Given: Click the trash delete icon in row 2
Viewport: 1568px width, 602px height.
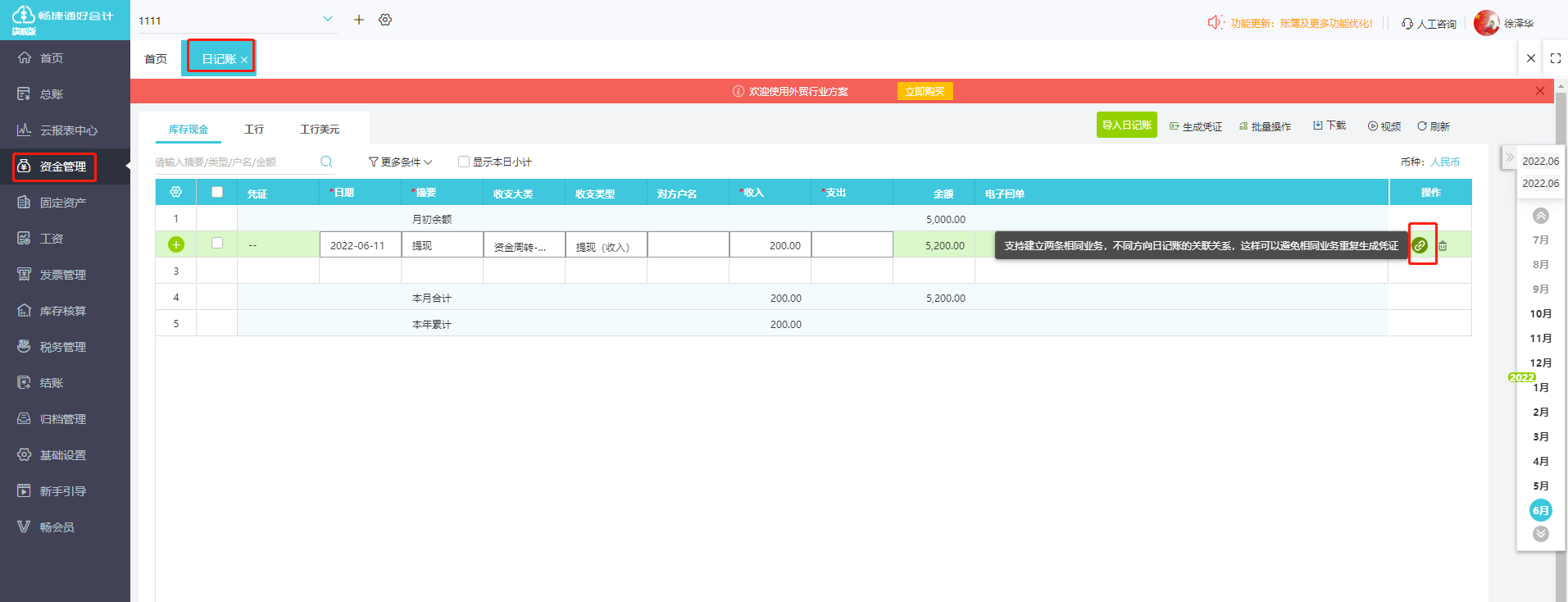Looking at the screenshot, I should (1443, 245).
